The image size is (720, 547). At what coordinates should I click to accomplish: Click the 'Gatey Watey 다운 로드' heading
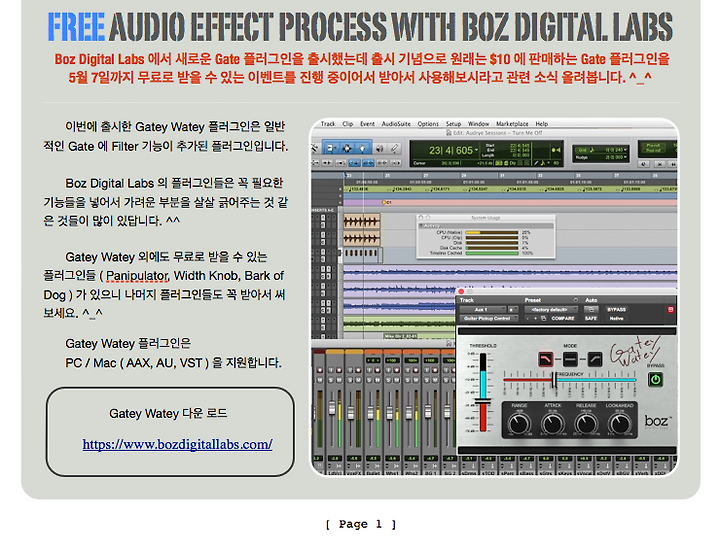coord(168,413)
